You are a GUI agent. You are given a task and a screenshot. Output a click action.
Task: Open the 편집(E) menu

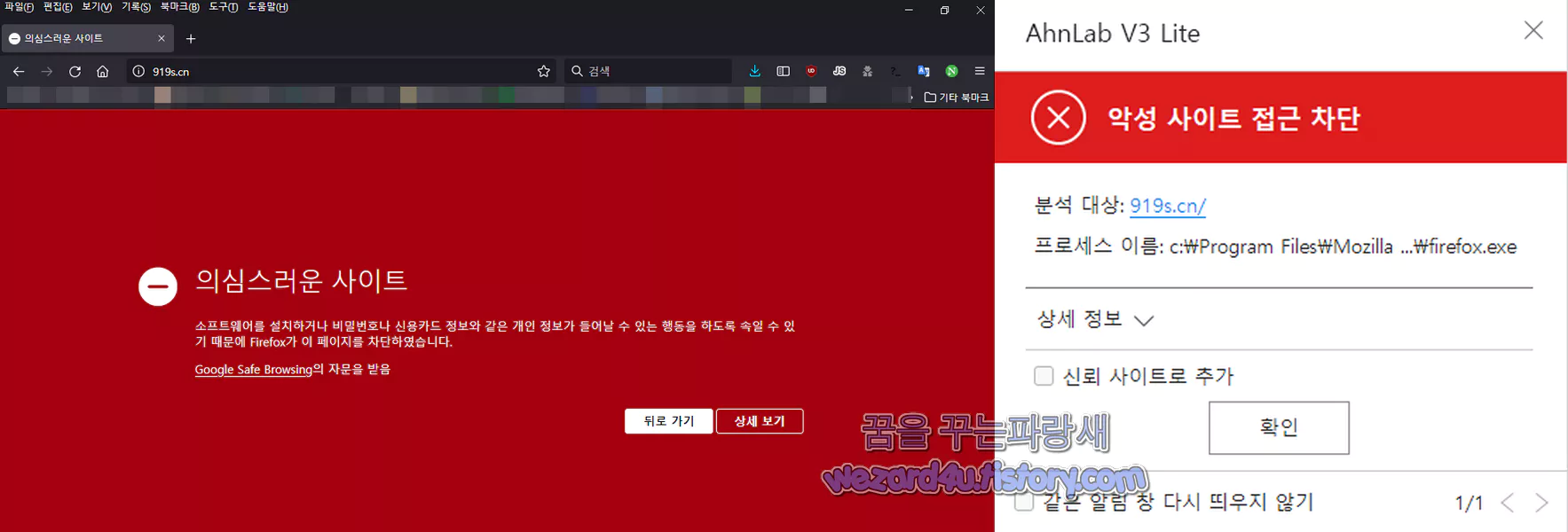click(58, 7)
